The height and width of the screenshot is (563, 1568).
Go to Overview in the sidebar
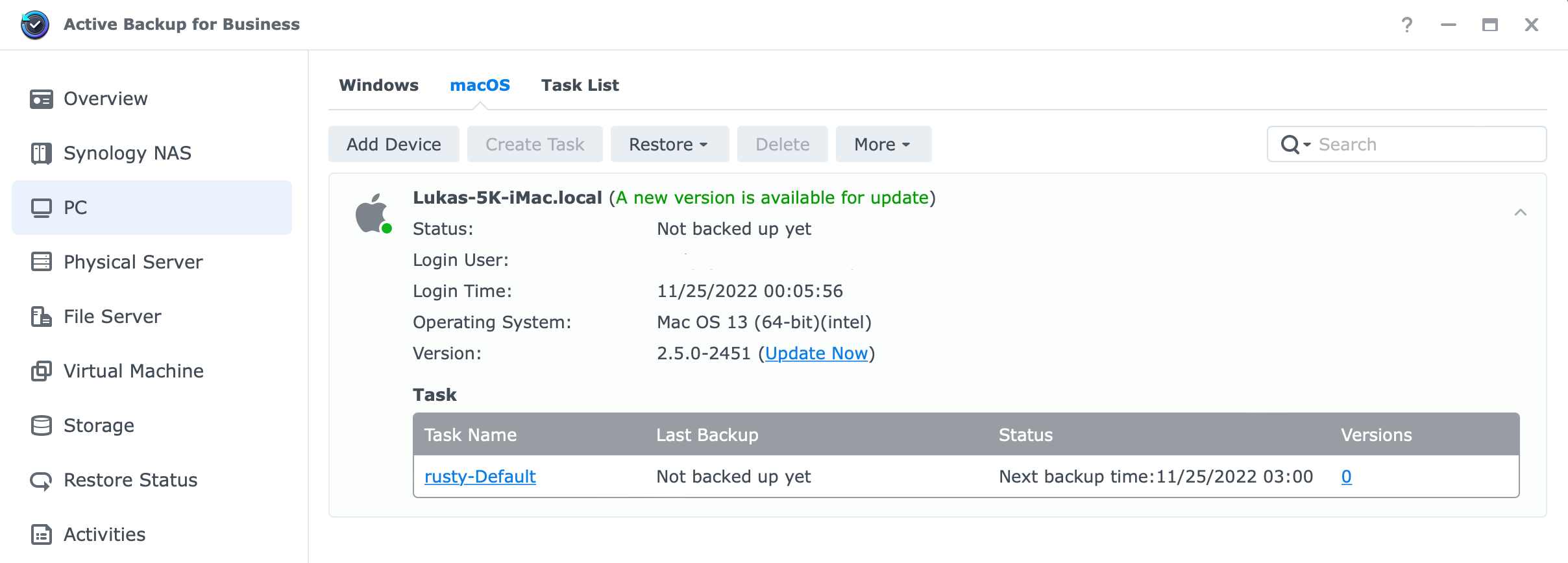[152, 99]
